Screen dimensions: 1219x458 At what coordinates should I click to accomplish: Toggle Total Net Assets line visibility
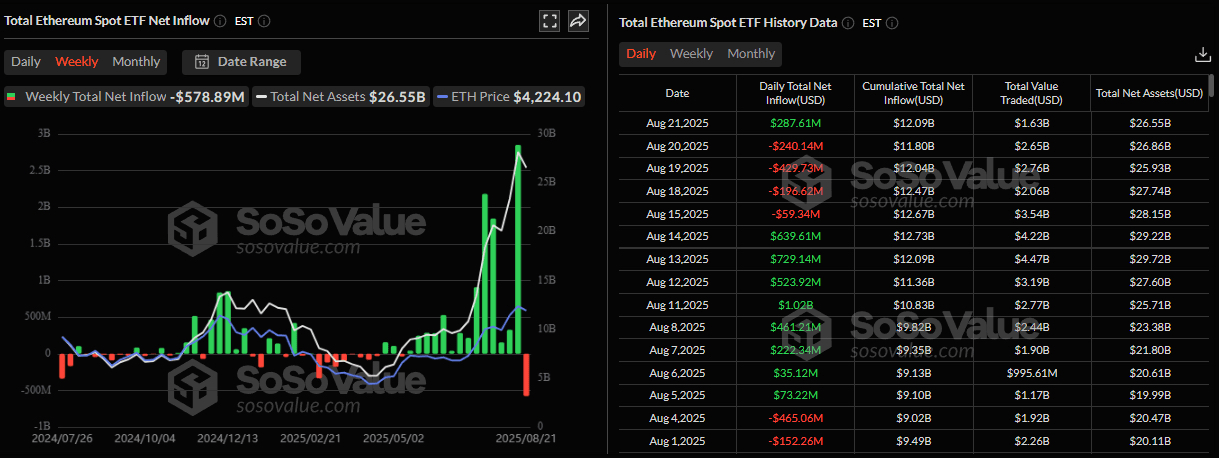click(x=341, y=97)
